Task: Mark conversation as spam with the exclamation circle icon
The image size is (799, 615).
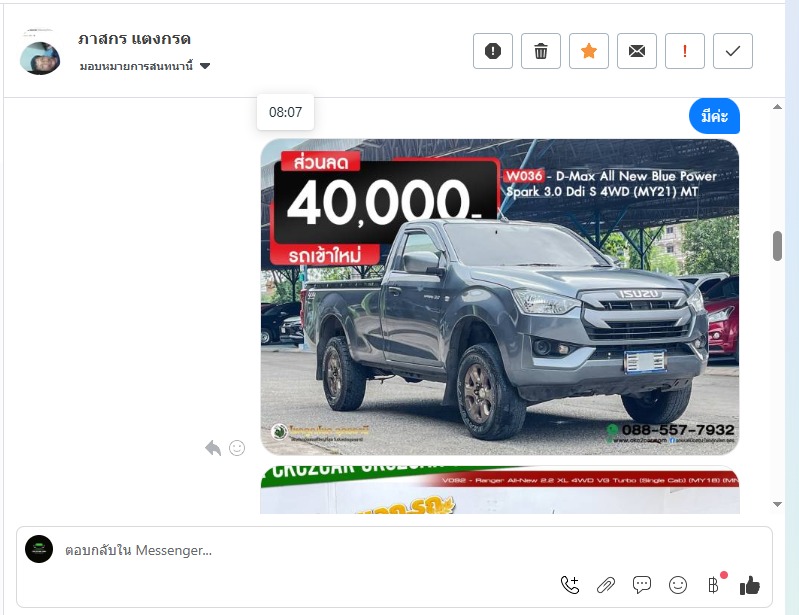Action: pyautogui.click(x=493, y=51)
